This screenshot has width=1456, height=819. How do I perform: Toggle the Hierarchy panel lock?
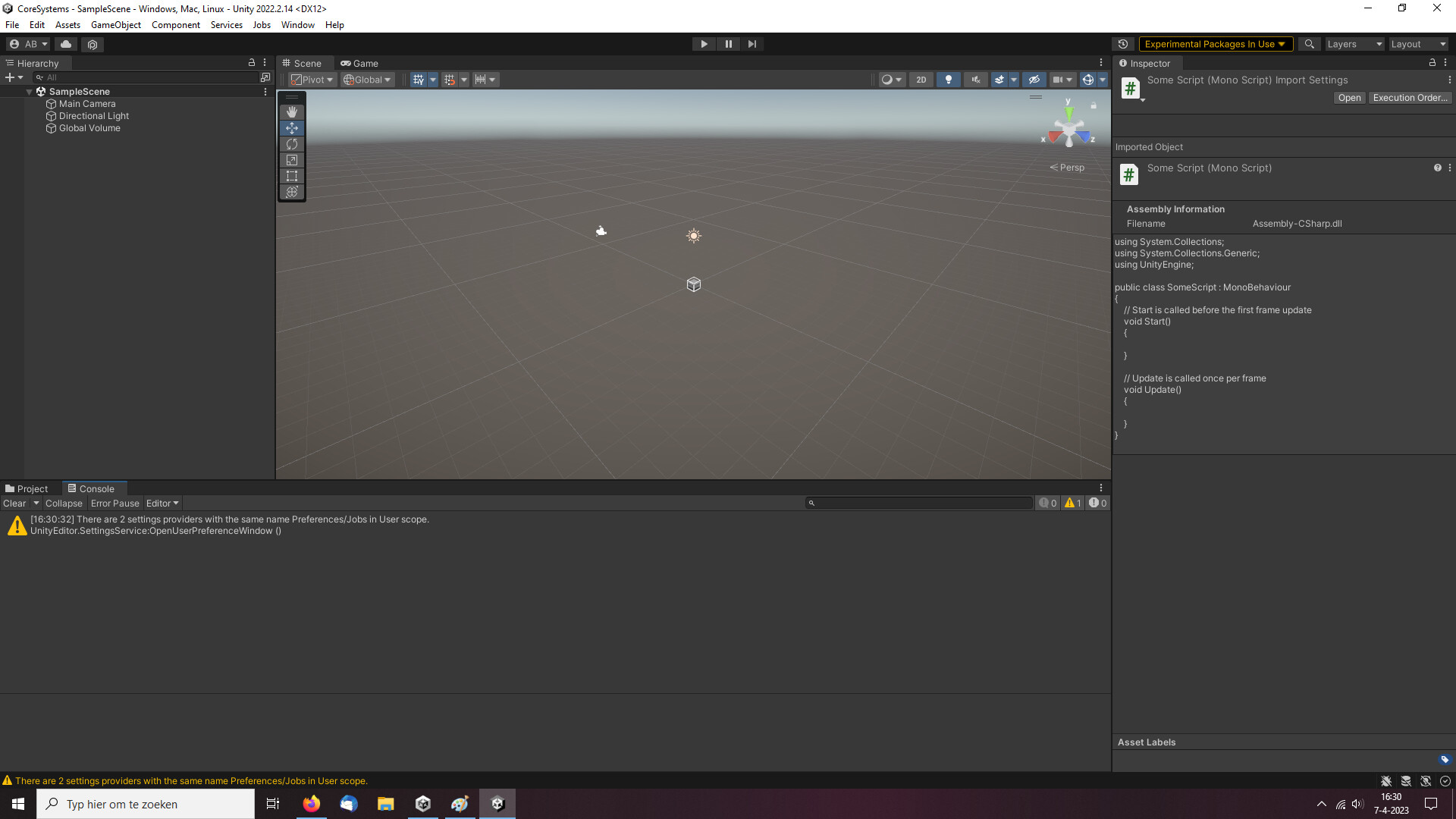252,63
